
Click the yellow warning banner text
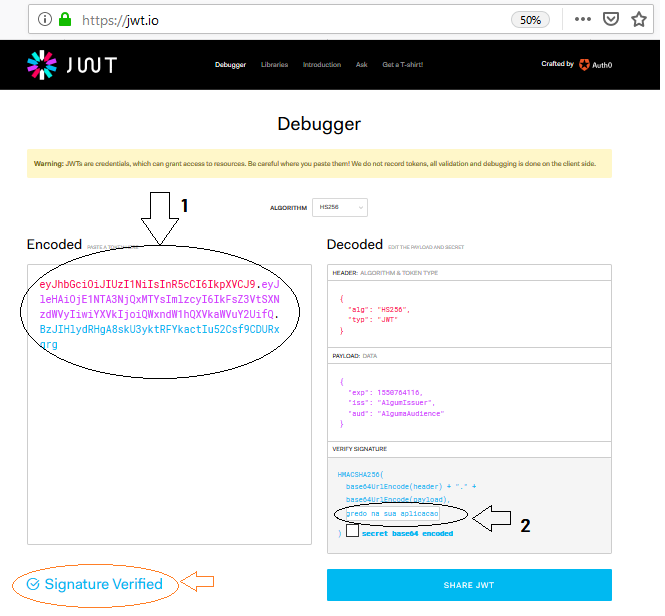click(315, 164)
